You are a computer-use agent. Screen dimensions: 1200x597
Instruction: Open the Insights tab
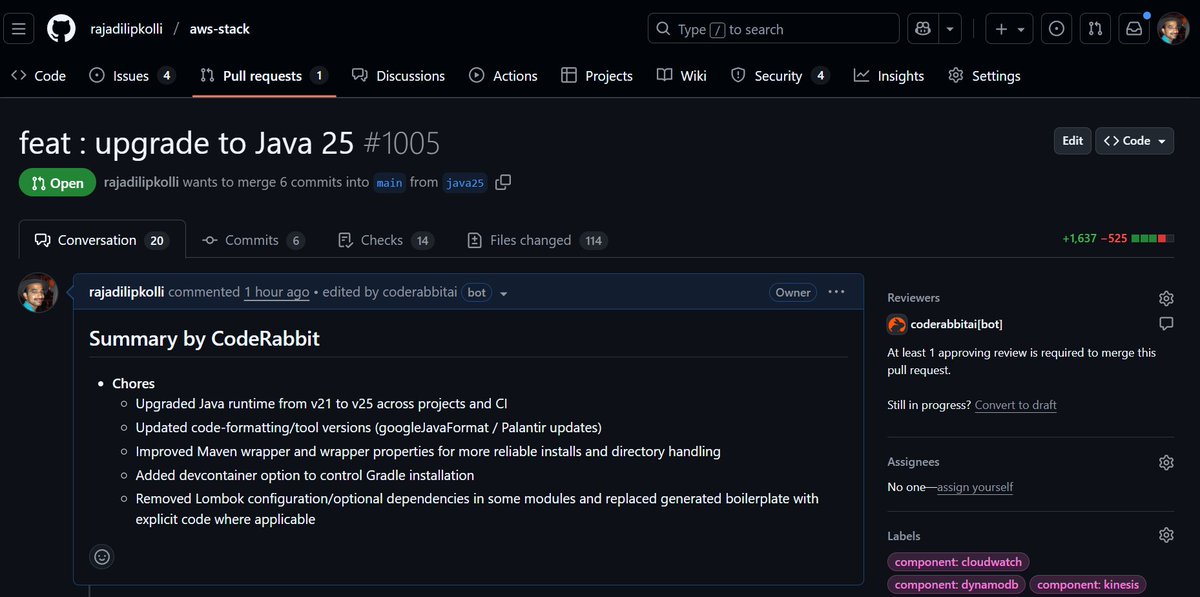[888, 76]
